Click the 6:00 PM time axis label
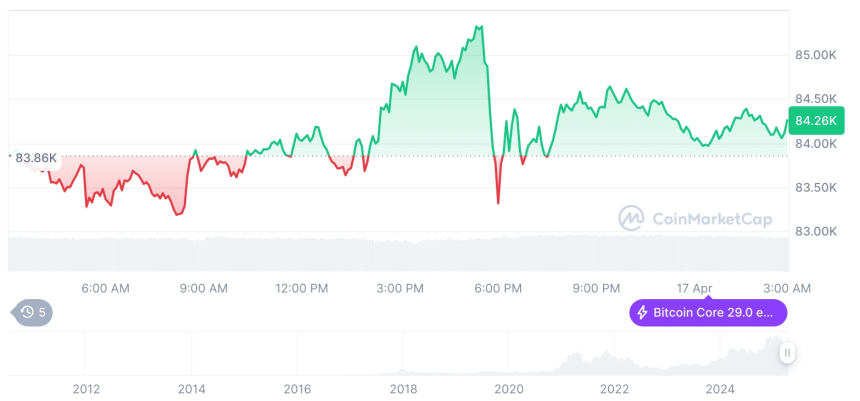Viewport: 860px width, 401px height. [498, 288]
